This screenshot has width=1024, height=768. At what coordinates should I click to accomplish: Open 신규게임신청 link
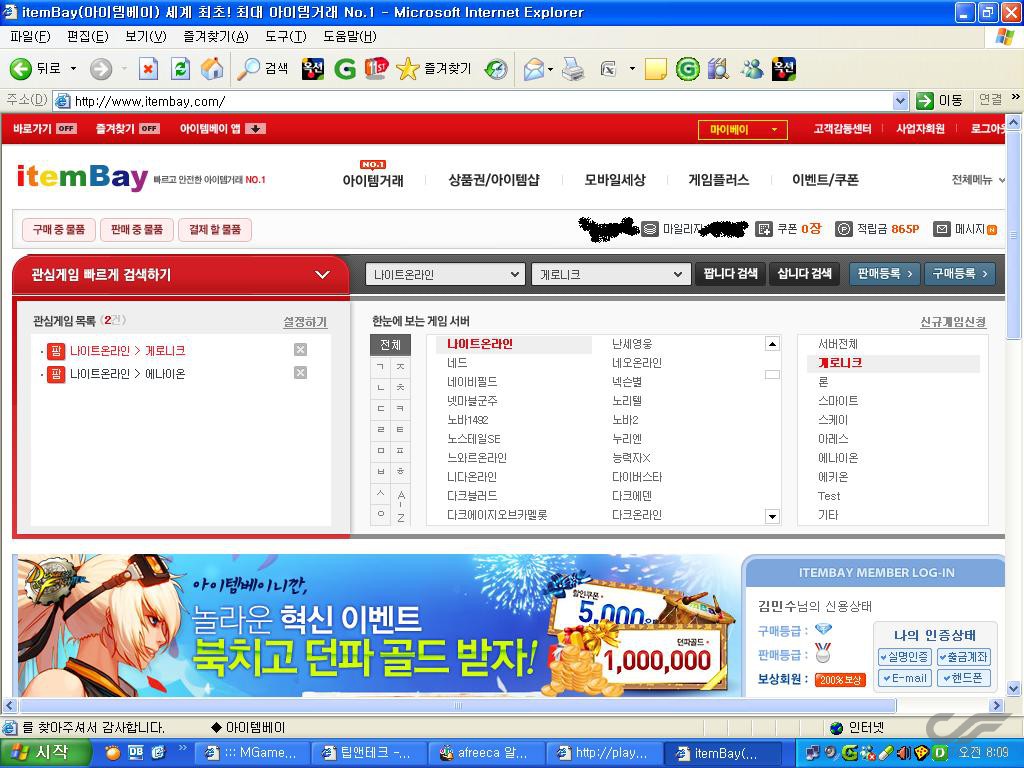tap(953, 321)
